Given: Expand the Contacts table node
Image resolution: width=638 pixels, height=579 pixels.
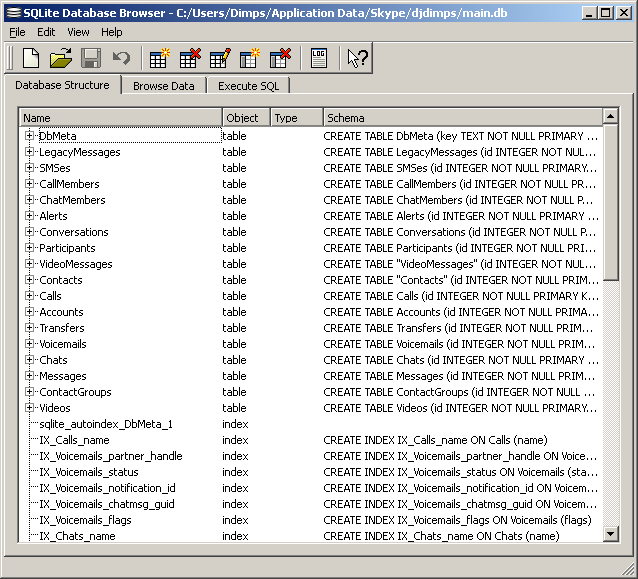Looking at the screenshot, I should tap(29, 280).
